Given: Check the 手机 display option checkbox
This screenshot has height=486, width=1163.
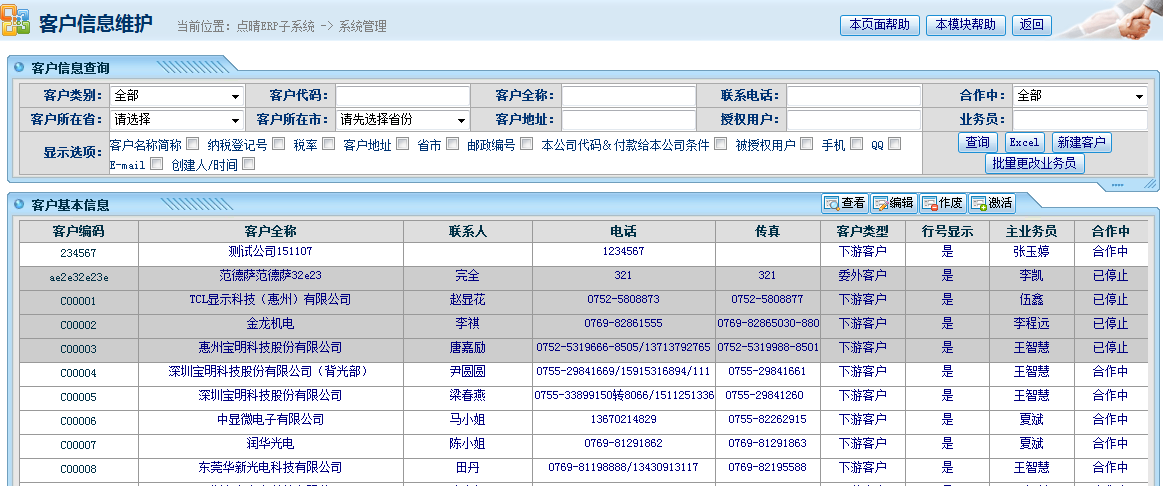Looking at the screenshot, I should click(856, 144).
